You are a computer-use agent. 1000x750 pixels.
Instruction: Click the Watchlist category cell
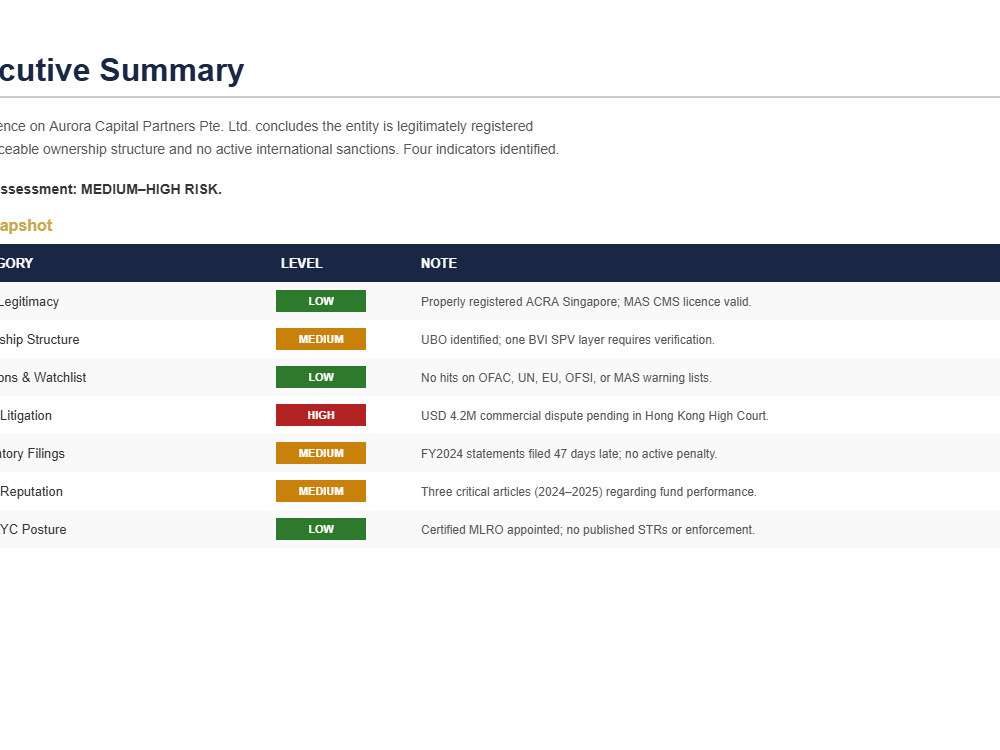(x=43, y=378)
